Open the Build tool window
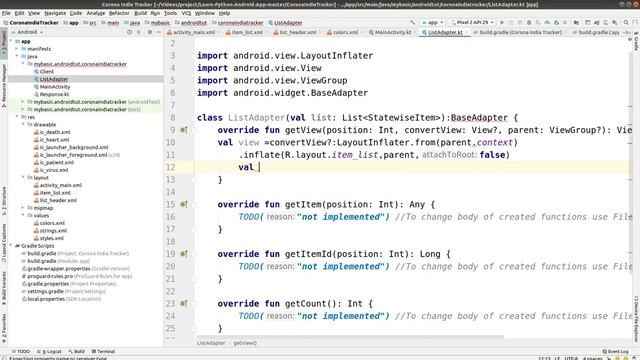The width and height of the screenshot is (640, 360). 77,351
